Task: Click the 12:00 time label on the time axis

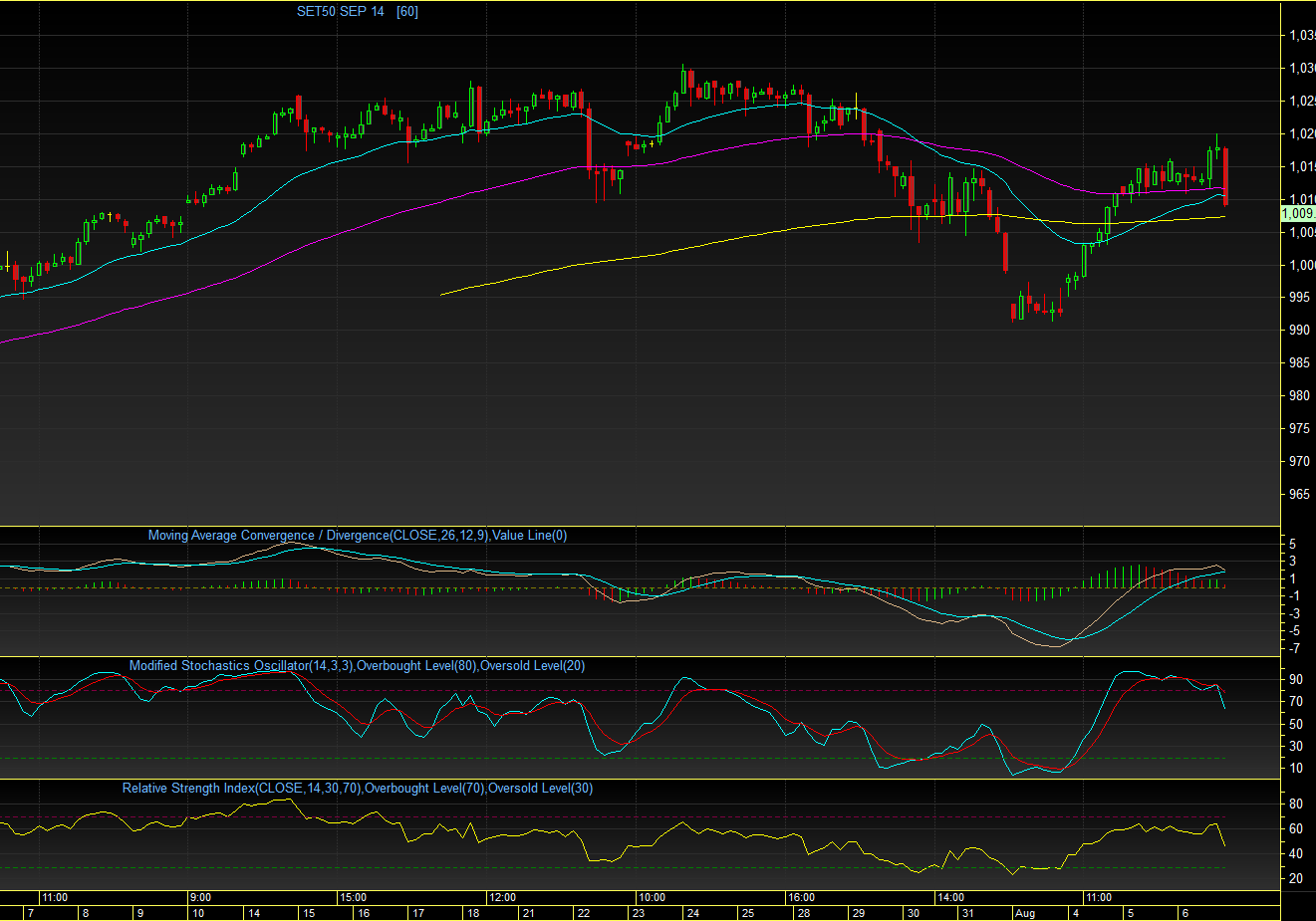Action: tap(502, 898)
